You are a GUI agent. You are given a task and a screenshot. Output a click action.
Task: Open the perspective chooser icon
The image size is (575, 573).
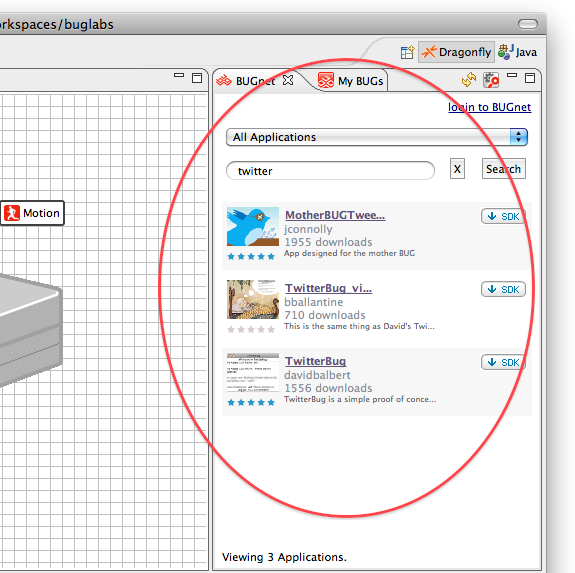coord(407,52)
